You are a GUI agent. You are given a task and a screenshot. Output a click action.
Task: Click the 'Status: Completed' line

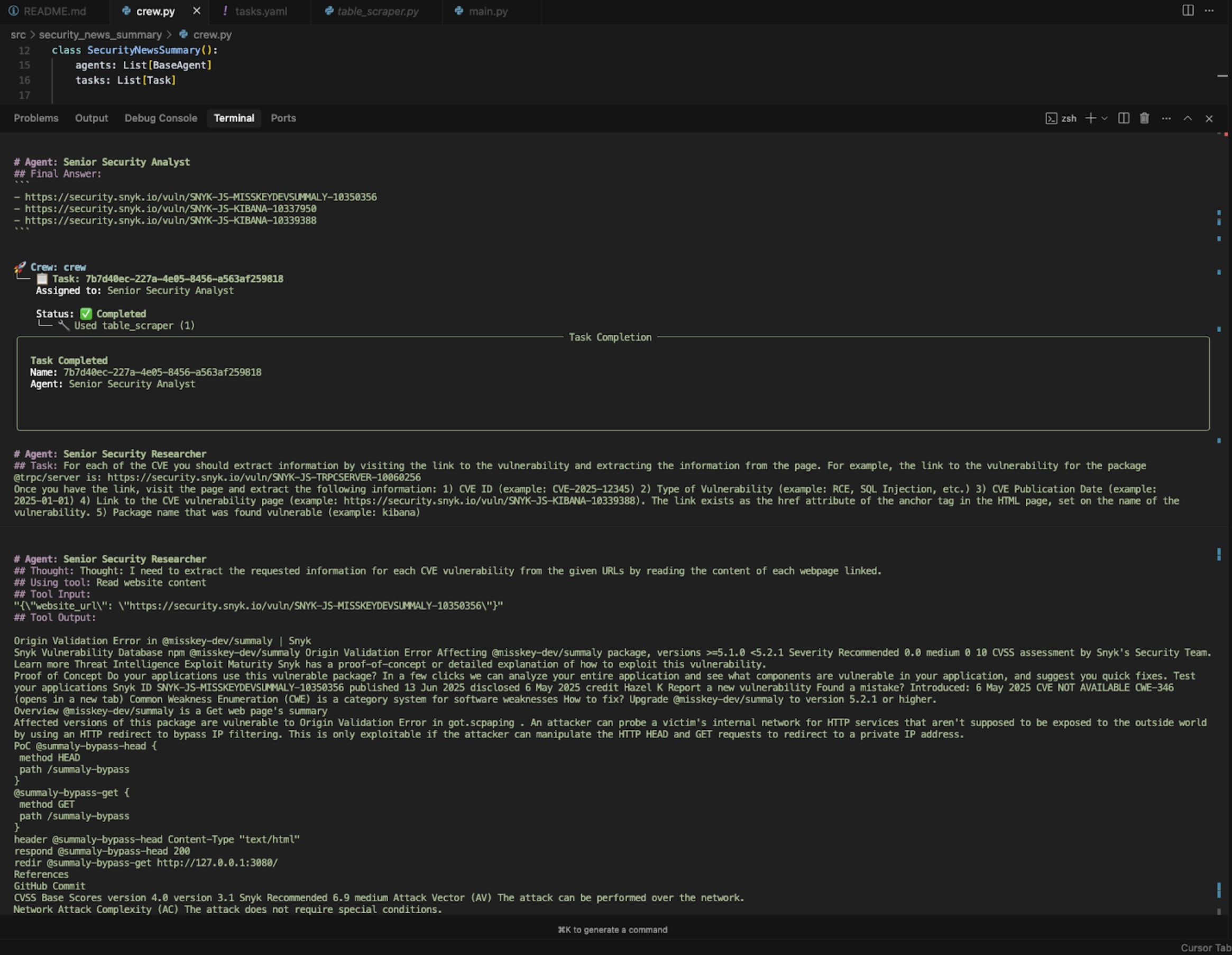point(91,314)
